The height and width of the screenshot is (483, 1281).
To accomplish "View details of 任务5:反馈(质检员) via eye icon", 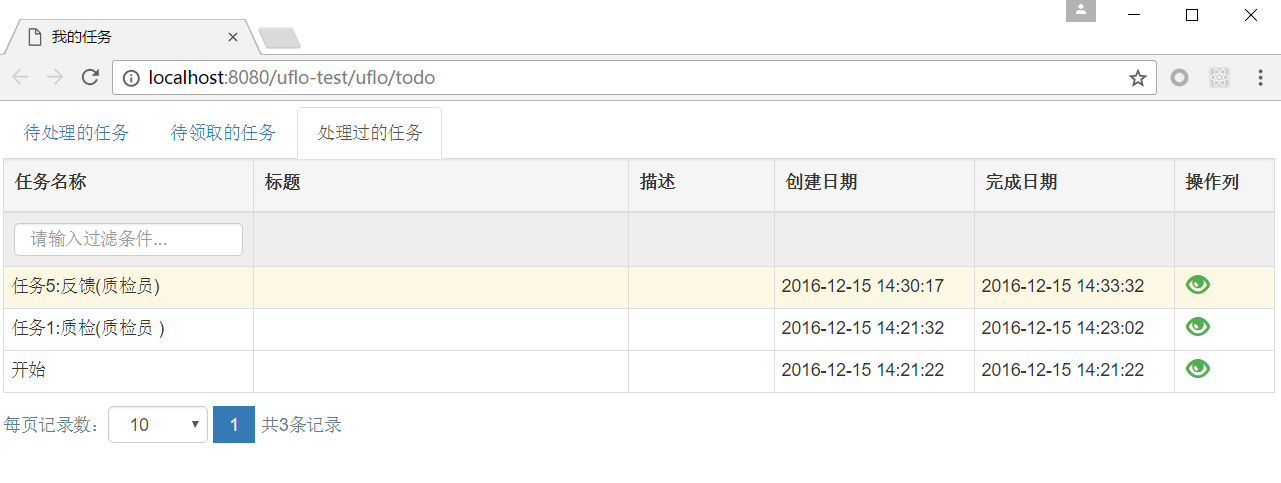I will pos(1197,285).
